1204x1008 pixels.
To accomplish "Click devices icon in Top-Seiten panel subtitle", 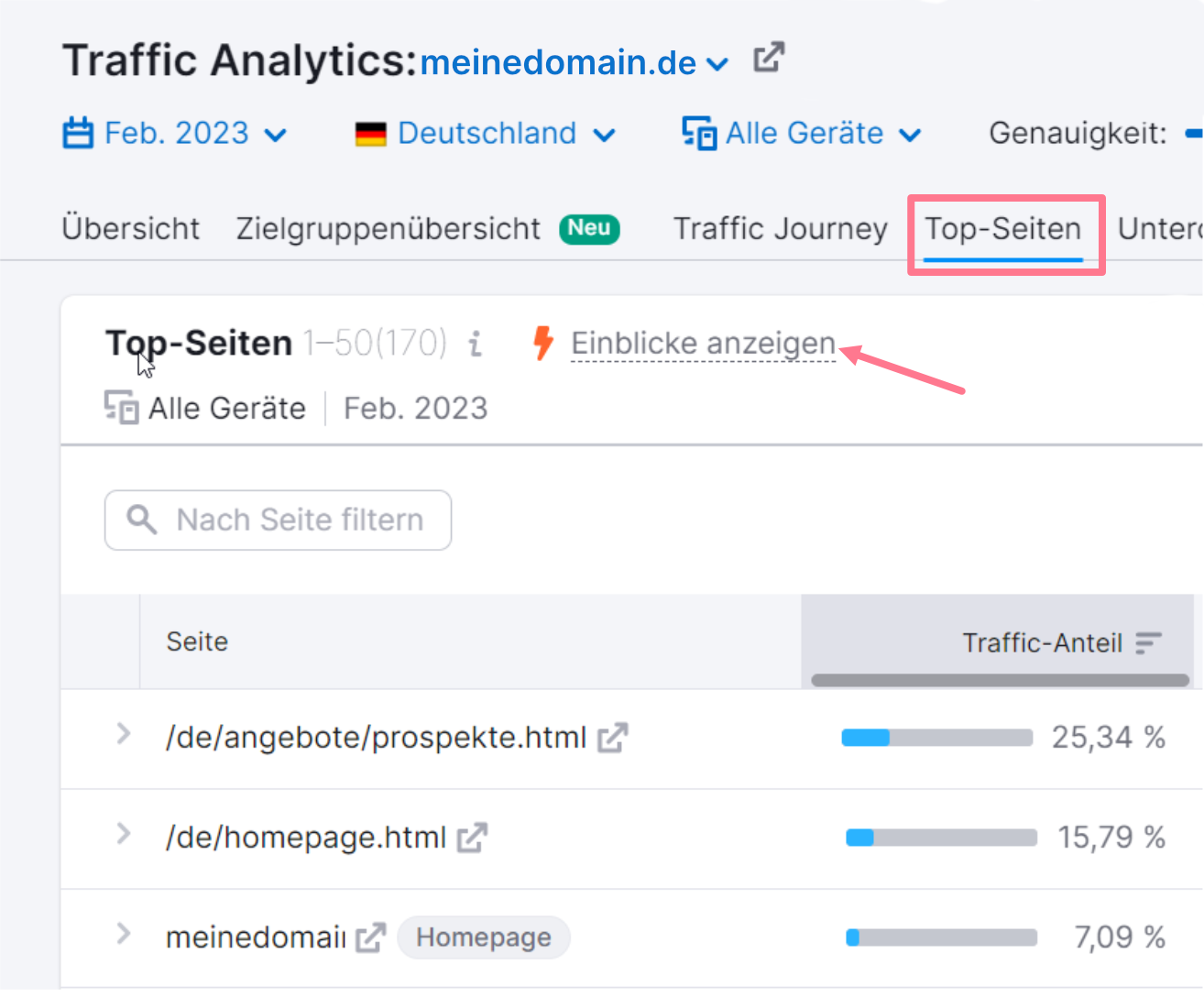I will (121, 407).
